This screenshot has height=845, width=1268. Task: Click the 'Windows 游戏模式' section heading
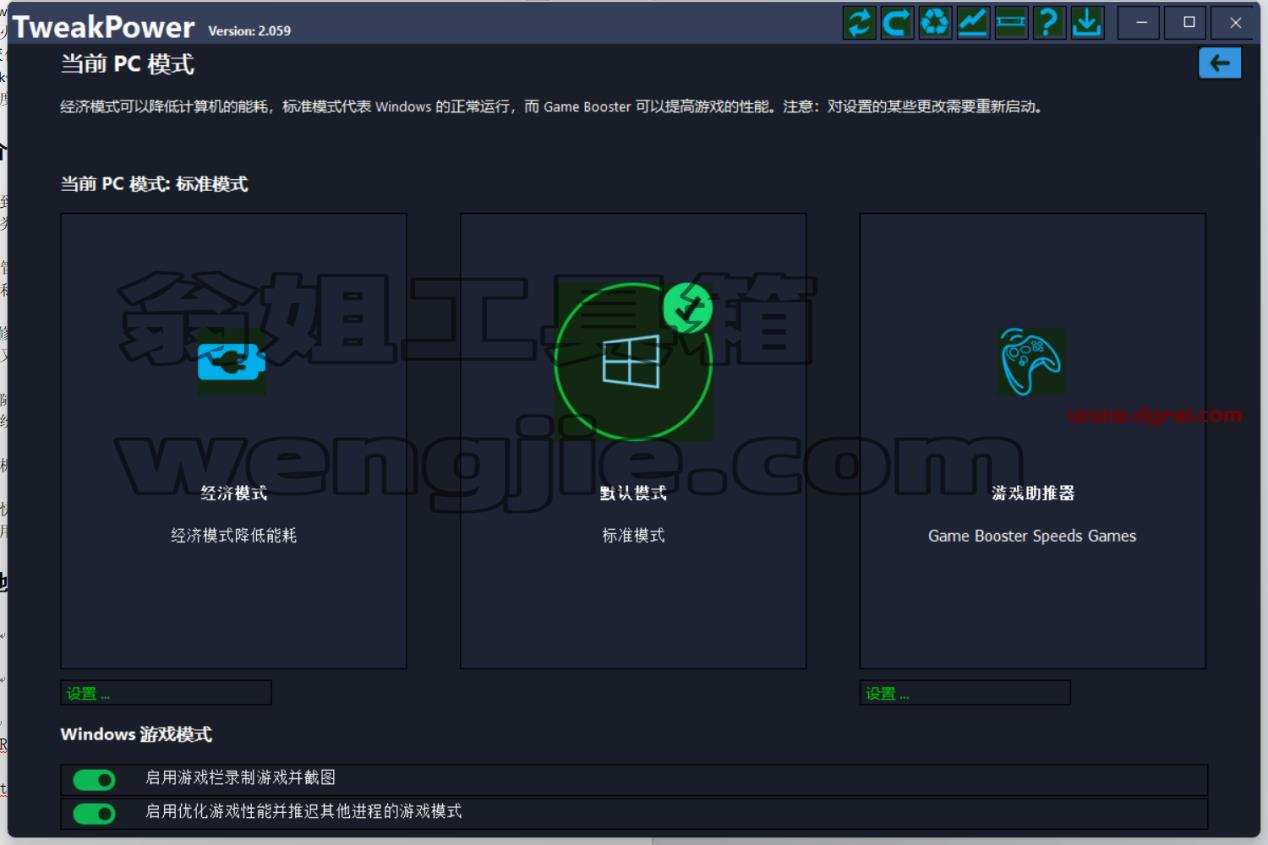coord(136,734)
